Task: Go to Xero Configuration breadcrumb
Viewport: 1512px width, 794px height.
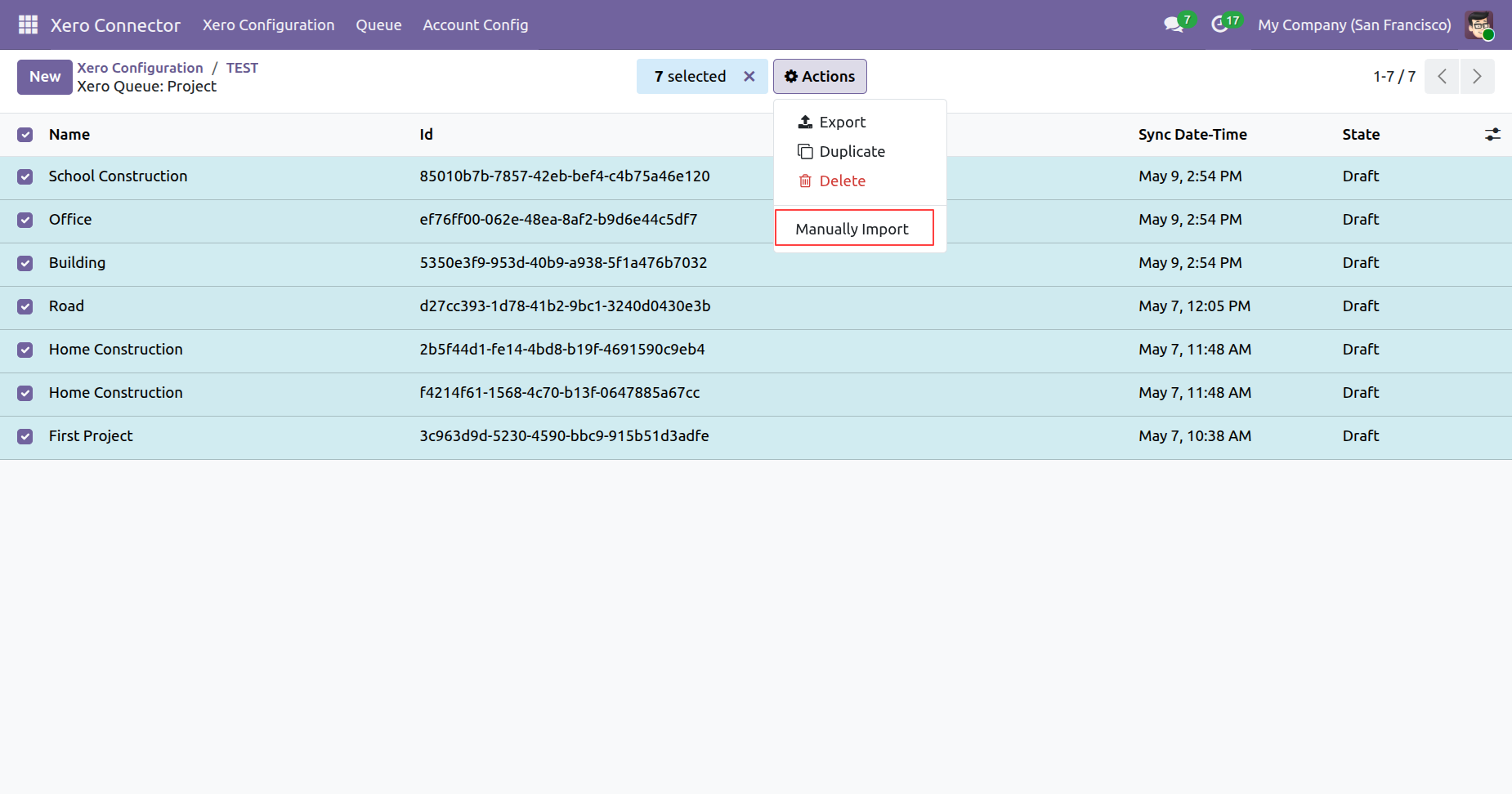Action: point(140,68)
